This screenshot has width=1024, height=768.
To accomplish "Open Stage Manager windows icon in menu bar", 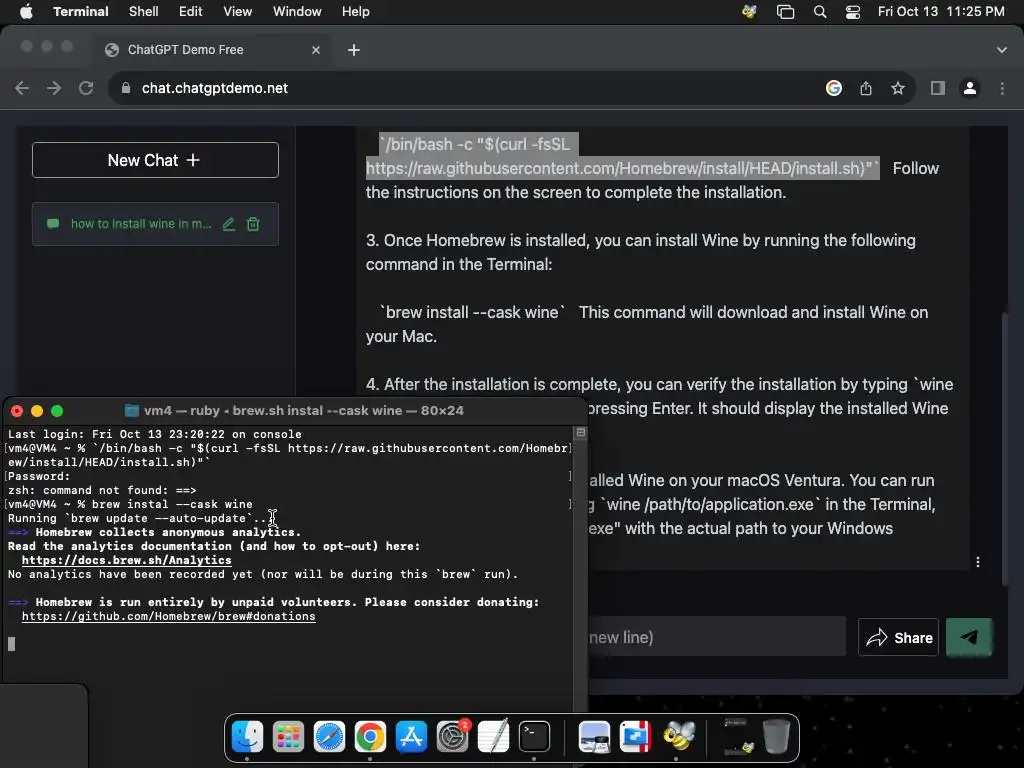I will click(x=786, y=12).
